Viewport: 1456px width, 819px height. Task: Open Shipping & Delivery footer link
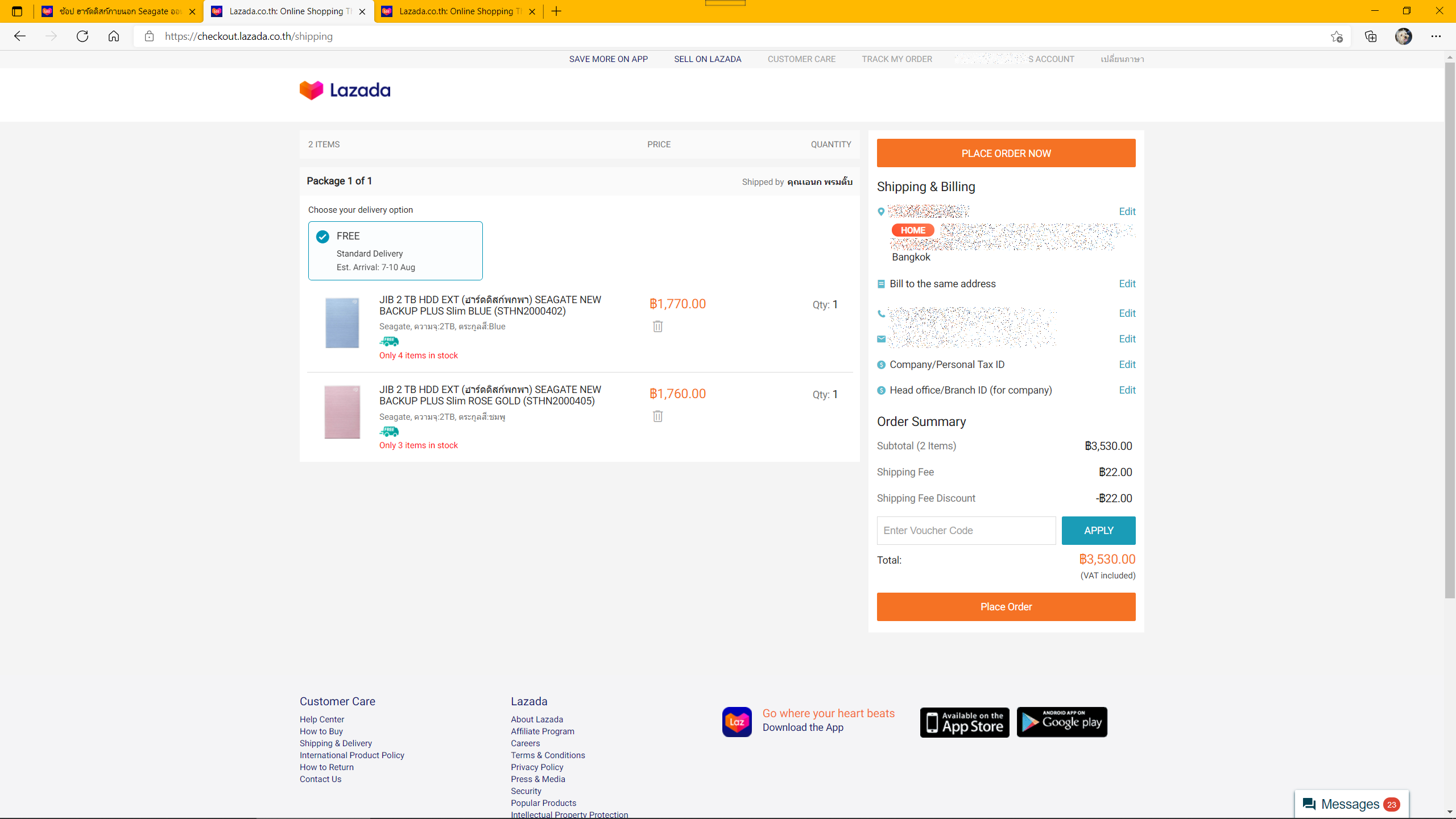pyautogui.click(x=336, y=743)
